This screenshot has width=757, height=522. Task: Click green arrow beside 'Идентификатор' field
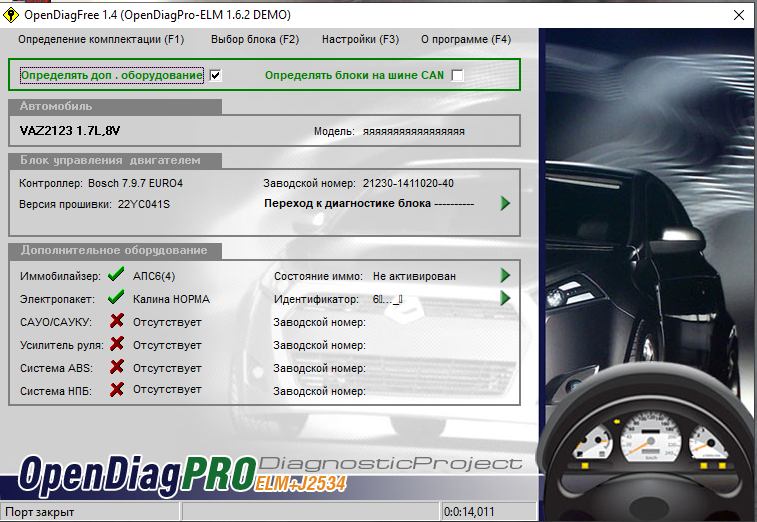pyautogui.click(x=505, y=298)
